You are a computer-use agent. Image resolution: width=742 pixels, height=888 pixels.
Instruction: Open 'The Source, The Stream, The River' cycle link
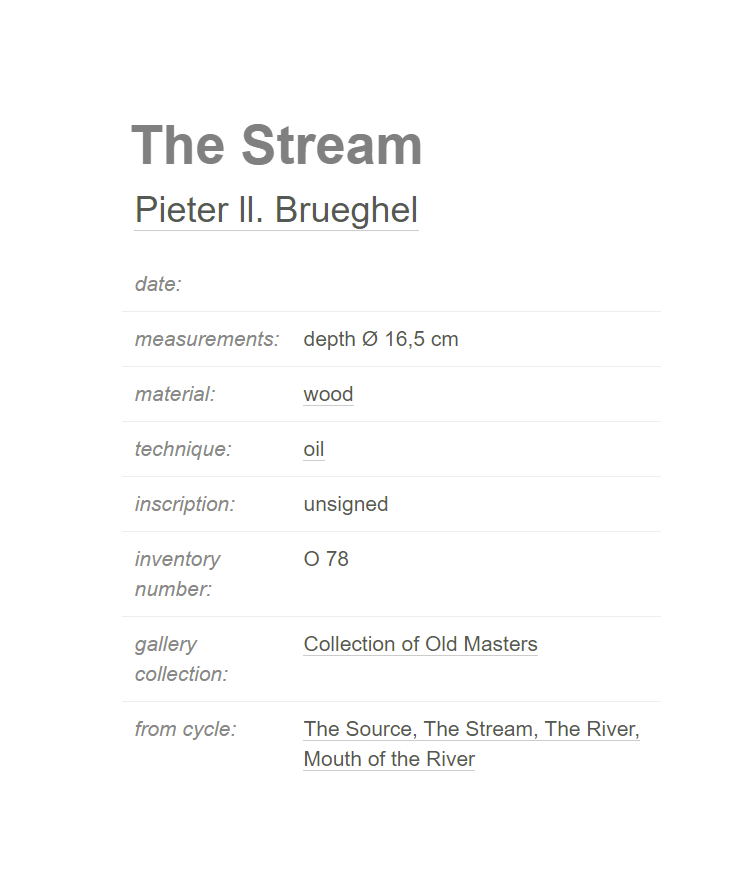tap(471, 729)
